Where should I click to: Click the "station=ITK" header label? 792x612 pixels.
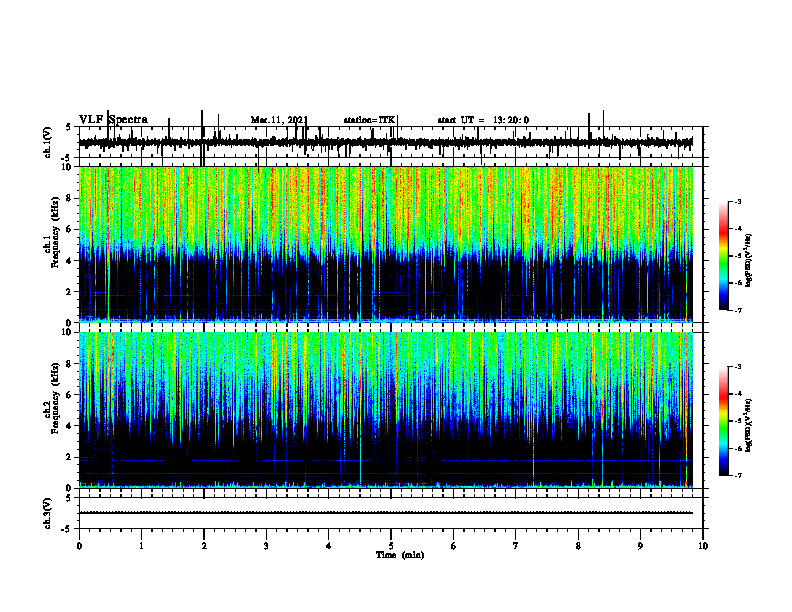(369, 120)
